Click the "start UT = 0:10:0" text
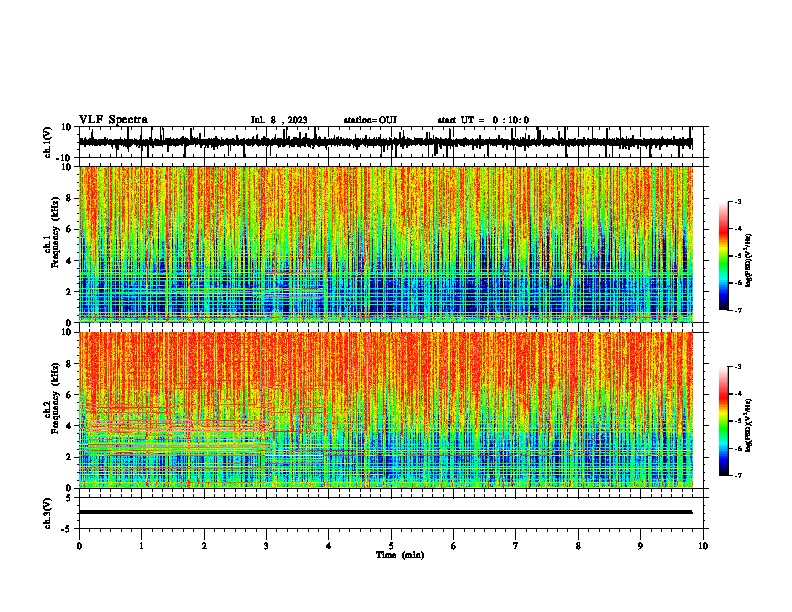 483,120
